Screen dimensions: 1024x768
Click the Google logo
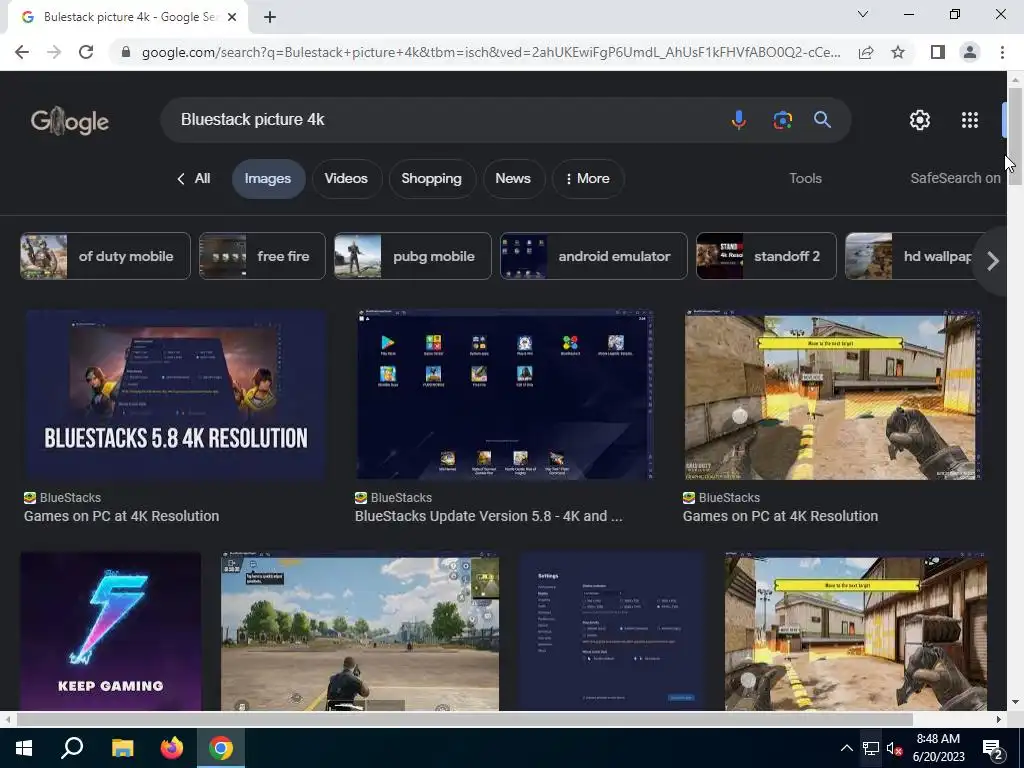[x=70, y=121]
